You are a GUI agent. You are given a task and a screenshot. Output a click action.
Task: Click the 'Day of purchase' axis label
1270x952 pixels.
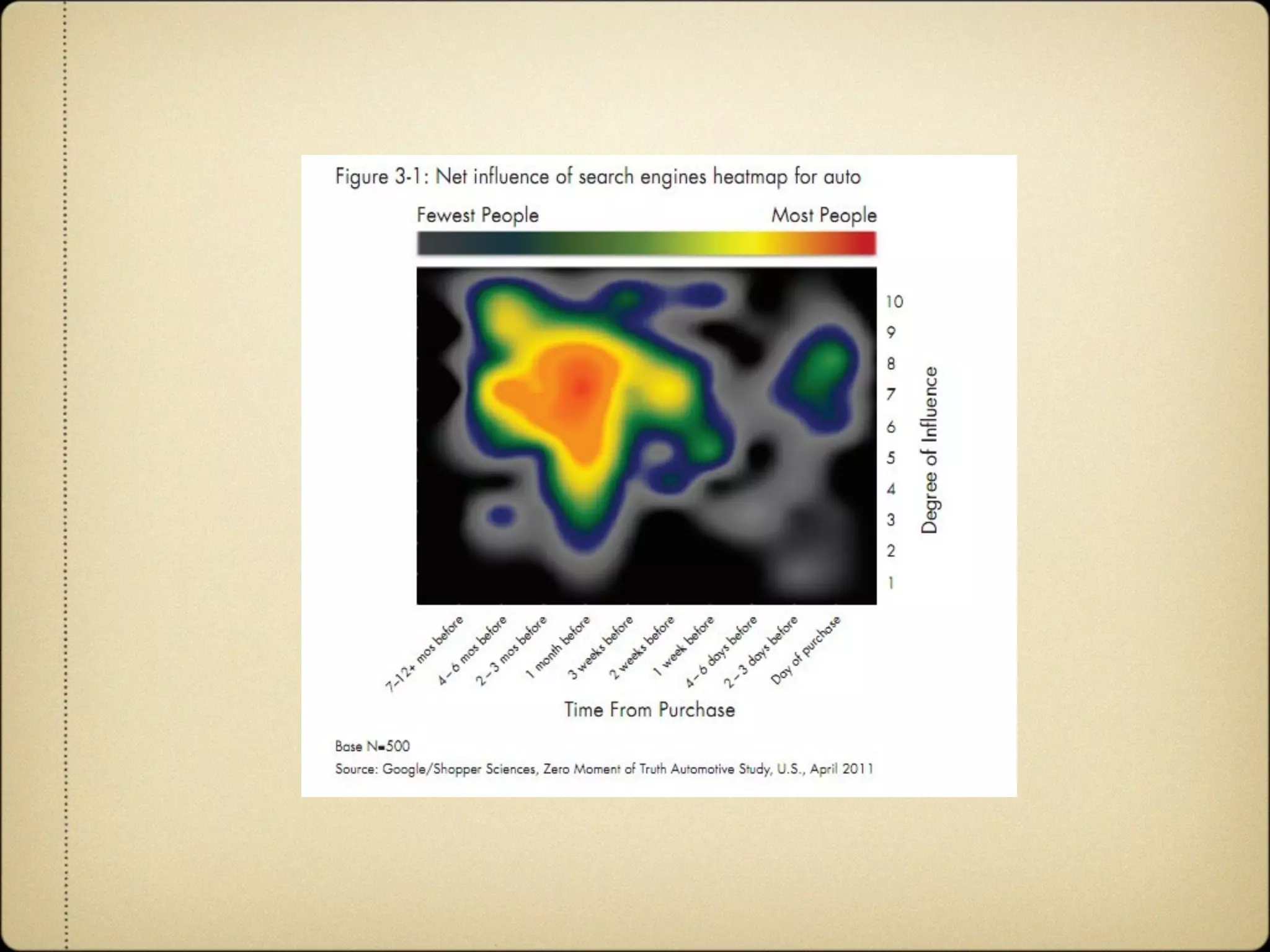point(806,650)
